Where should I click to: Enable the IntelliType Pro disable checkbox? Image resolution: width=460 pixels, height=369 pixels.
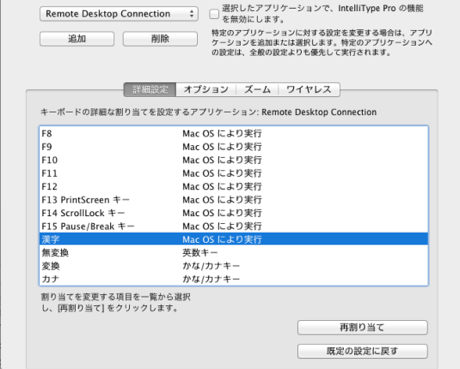214,14
